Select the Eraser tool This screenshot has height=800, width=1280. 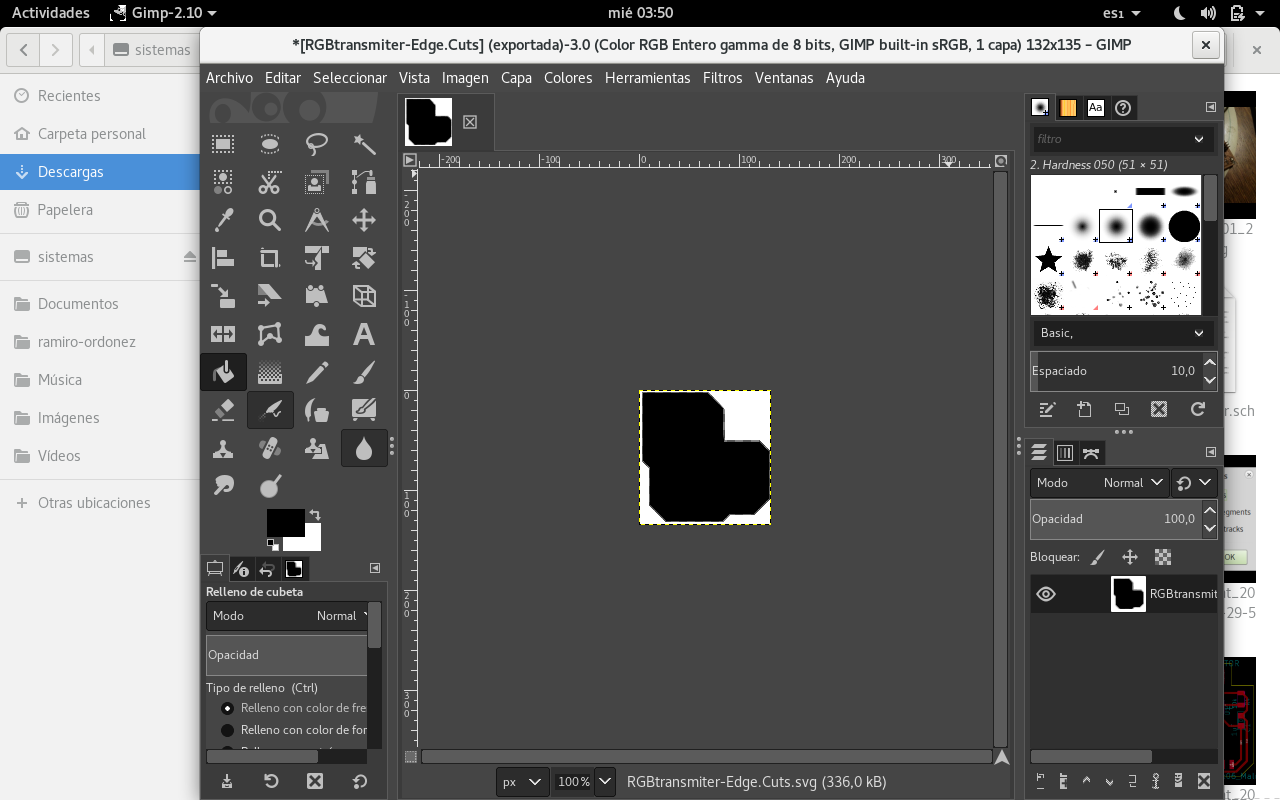223,410
